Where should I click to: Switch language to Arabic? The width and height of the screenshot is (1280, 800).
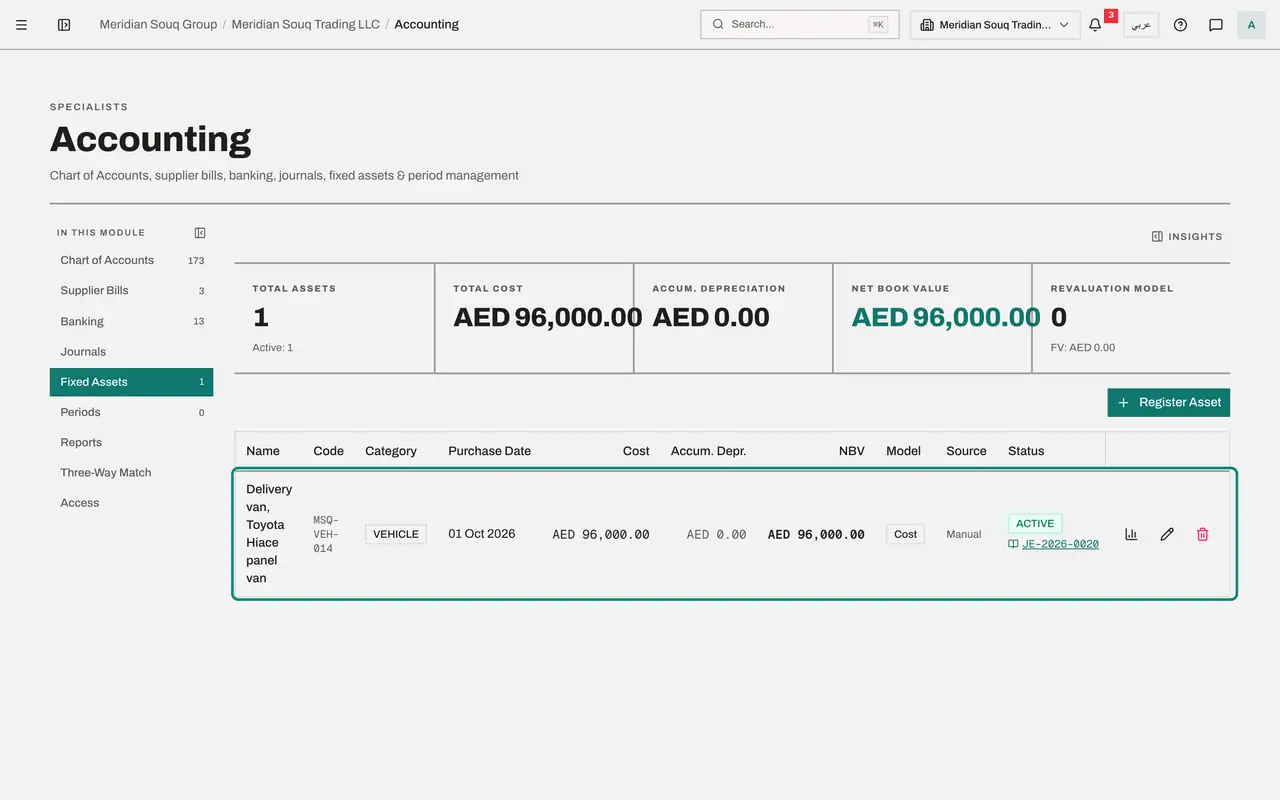tap(1141, 25)
